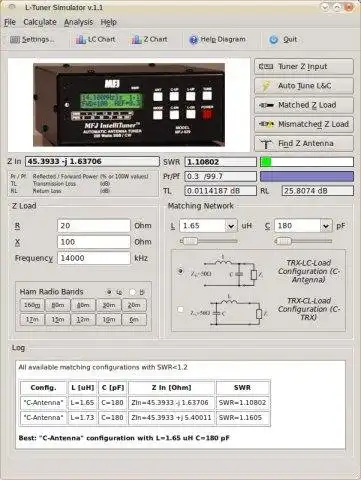361x480 pixels.
Task: Open the Analysis menu
Action: pyautogui.click(x=79, y=22)
